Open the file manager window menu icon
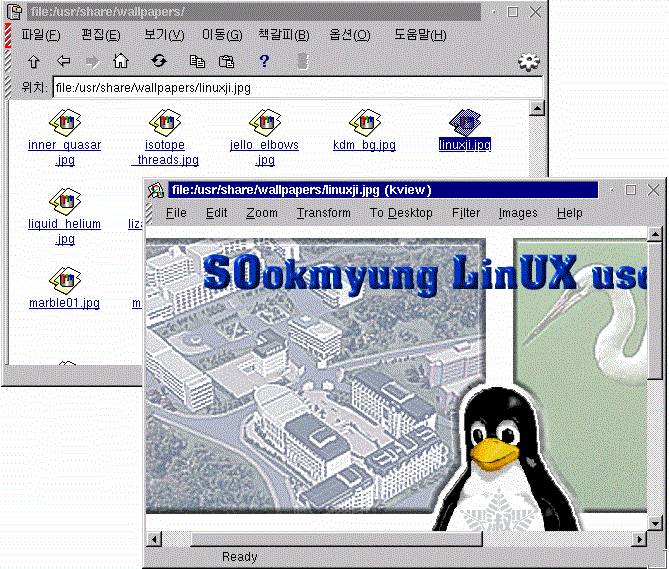This screenshot has width=669, height=569. pyautogui.click(x=15, y=12)
